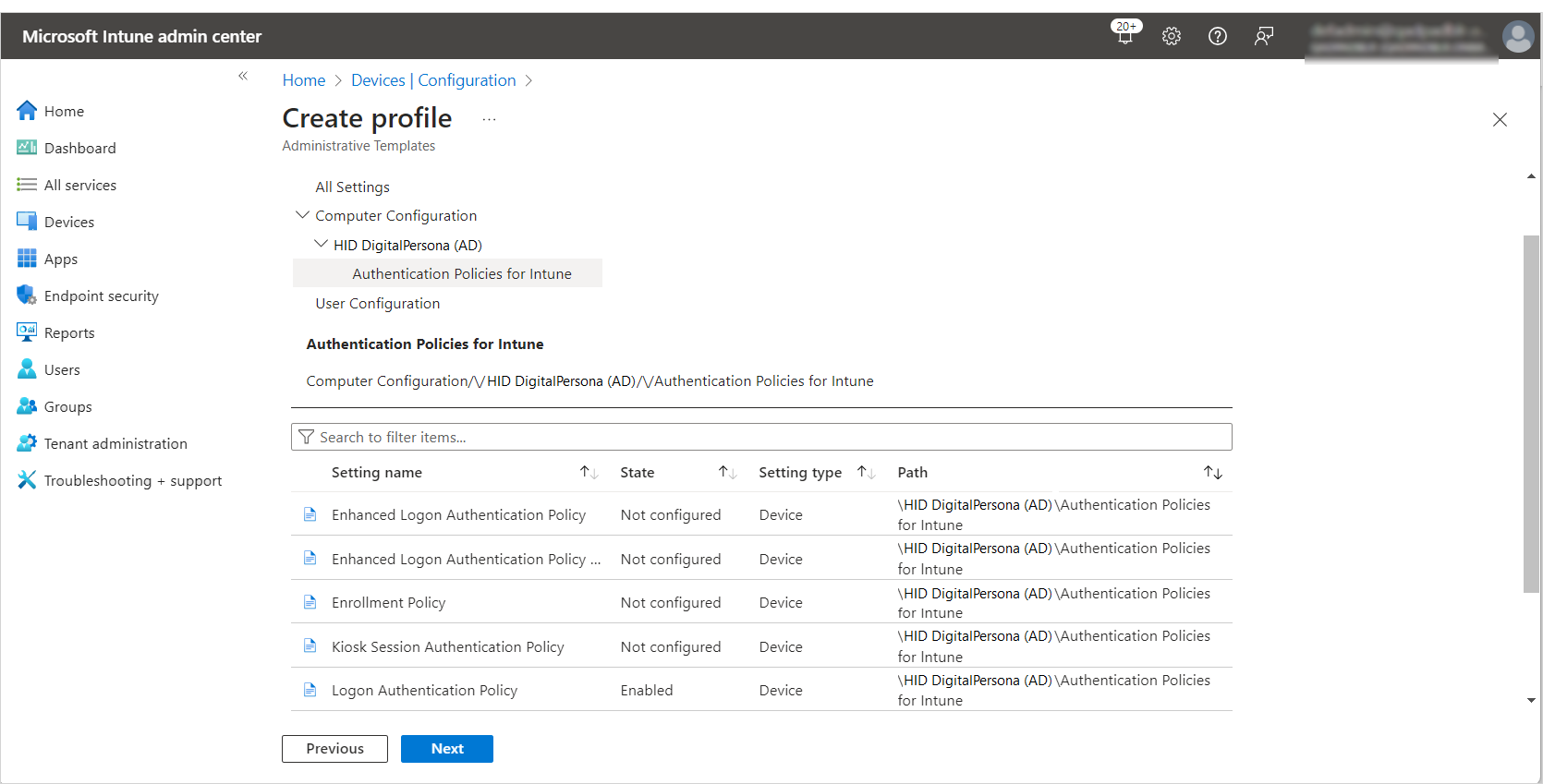Open the Help question mark icon
Screen dimensions: 1543x784
pyautogui.click(x=1218, y=36)
